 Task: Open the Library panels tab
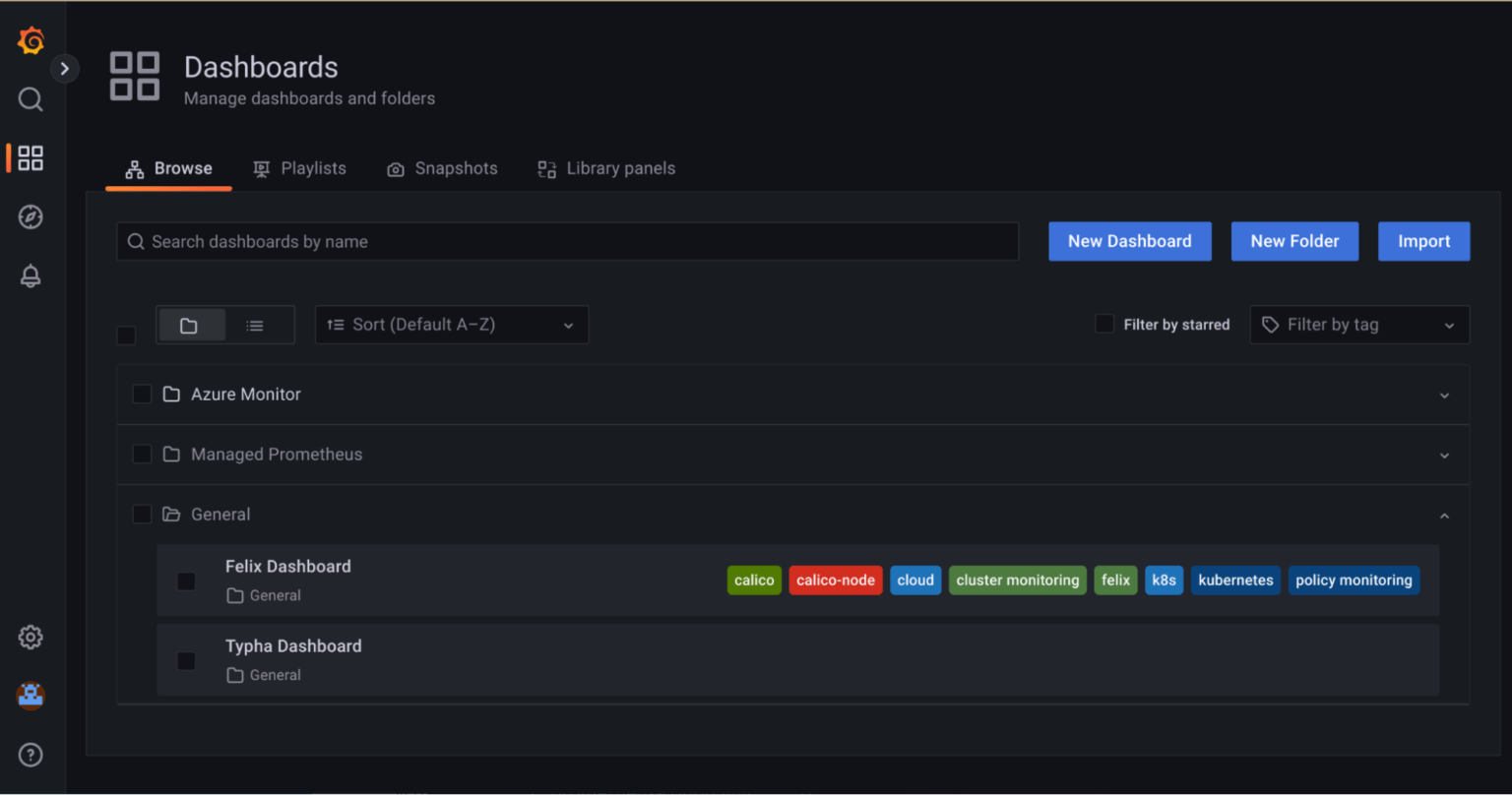605,168
